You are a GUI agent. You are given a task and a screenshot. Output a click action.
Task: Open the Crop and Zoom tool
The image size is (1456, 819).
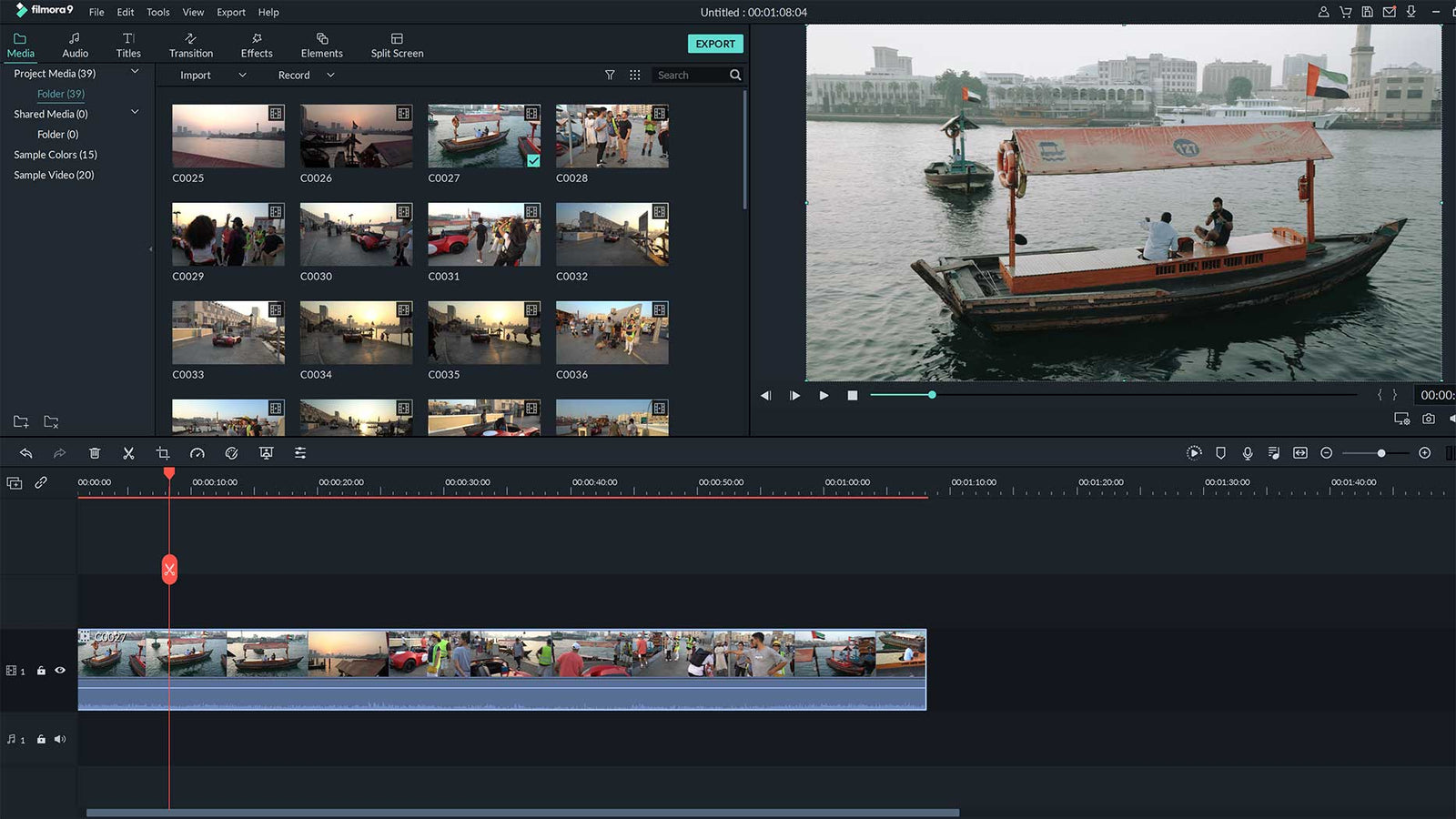tap(162, 453)
